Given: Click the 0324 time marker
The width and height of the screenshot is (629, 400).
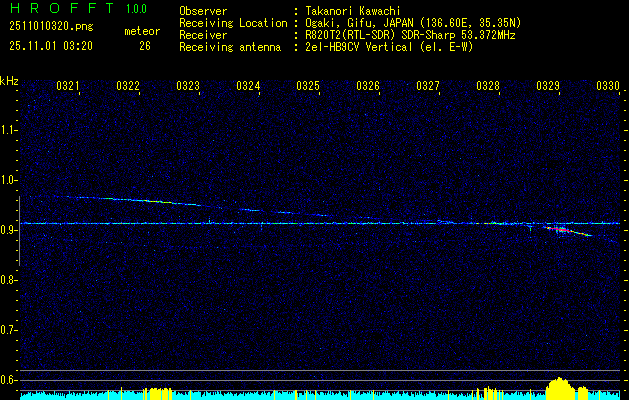Looking at the screenshot, I should tap(248, 87).
